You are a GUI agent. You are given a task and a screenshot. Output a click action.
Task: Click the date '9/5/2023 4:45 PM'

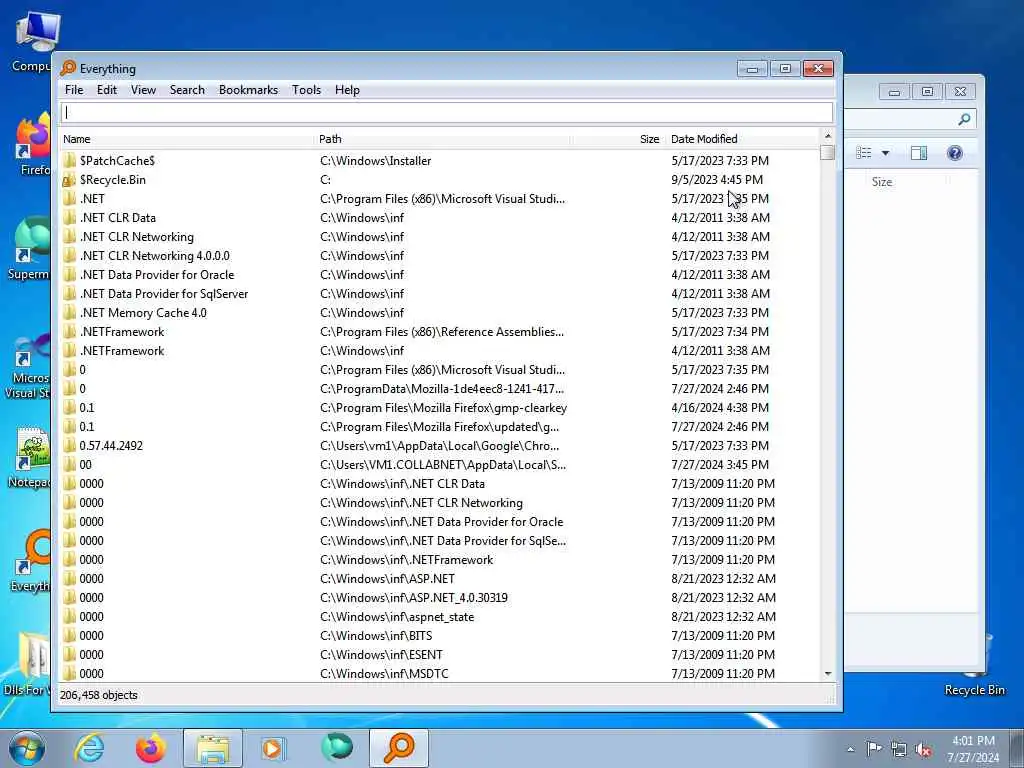717,180
